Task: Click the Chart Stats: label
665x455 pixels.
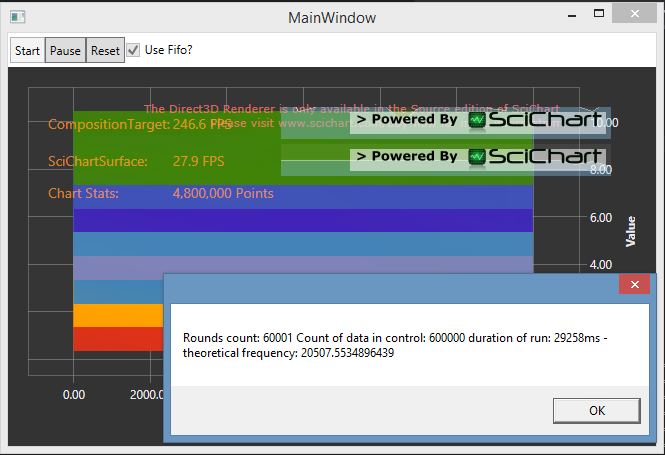Action: point(83,193)
